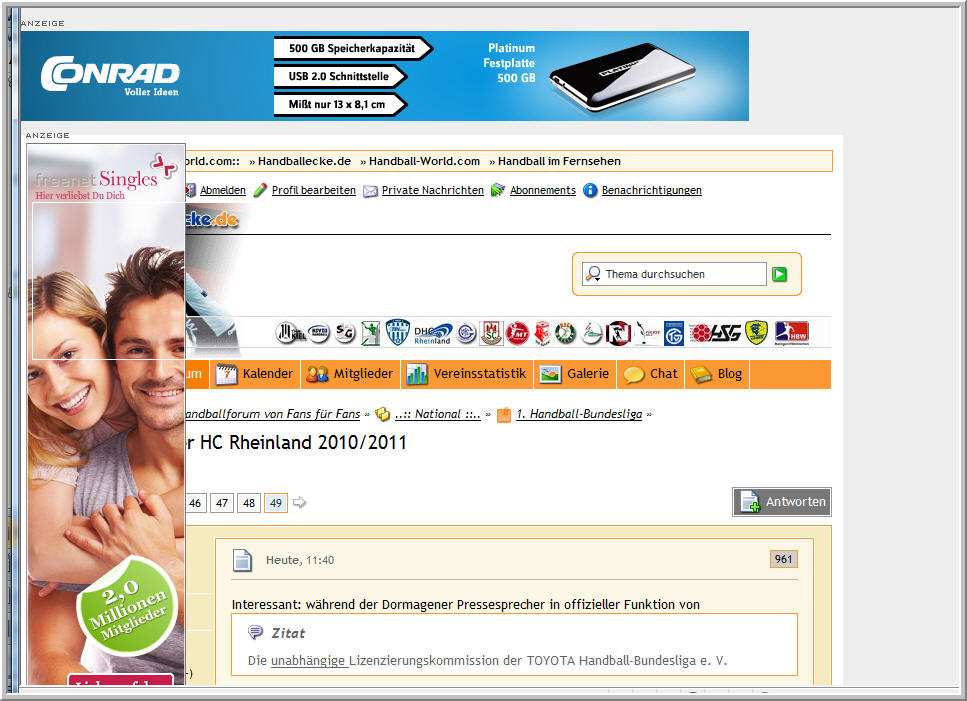Click the next page arrow after 49
967x701 pixels.
tap(299, 503)
